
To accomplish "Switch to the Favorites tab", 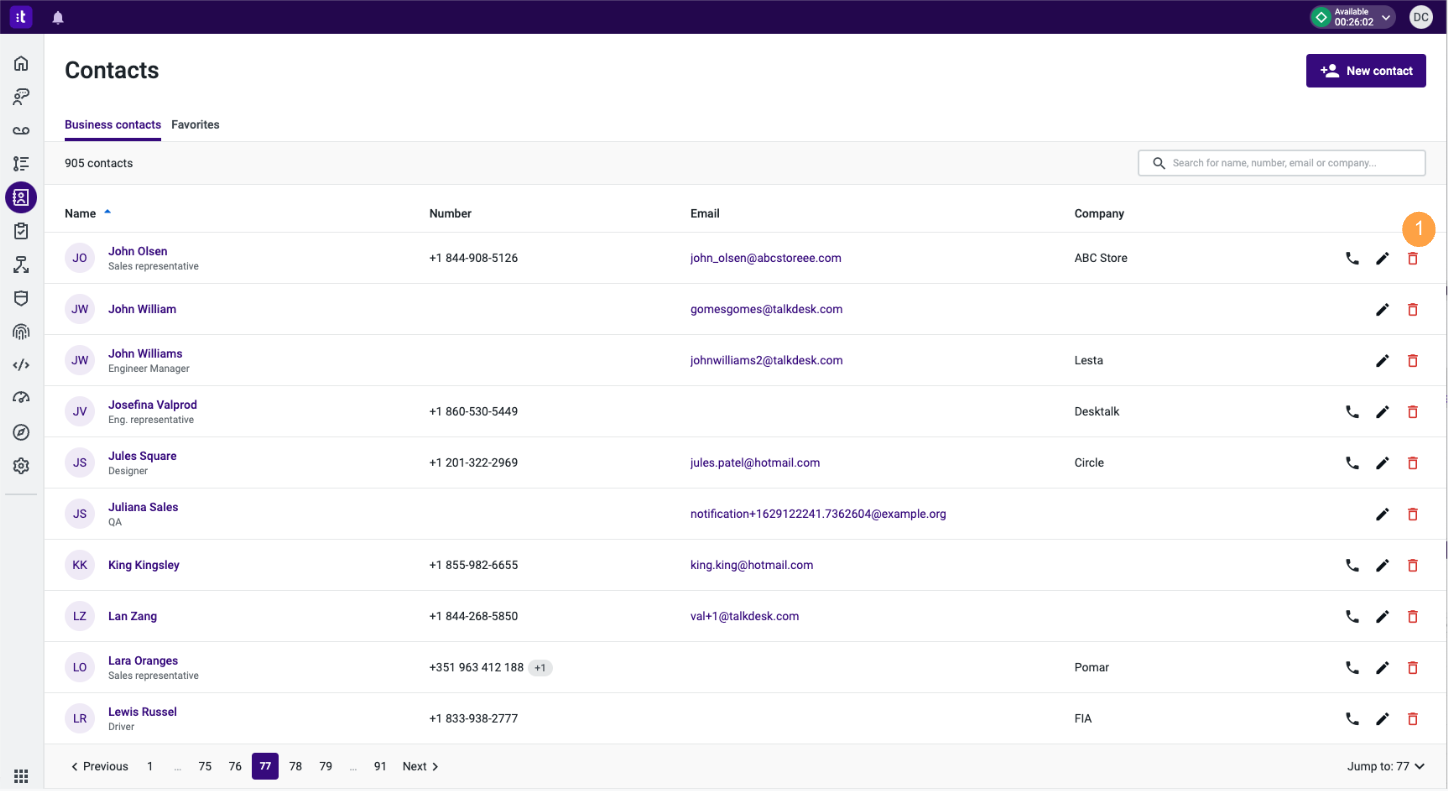I will point(195,124).
